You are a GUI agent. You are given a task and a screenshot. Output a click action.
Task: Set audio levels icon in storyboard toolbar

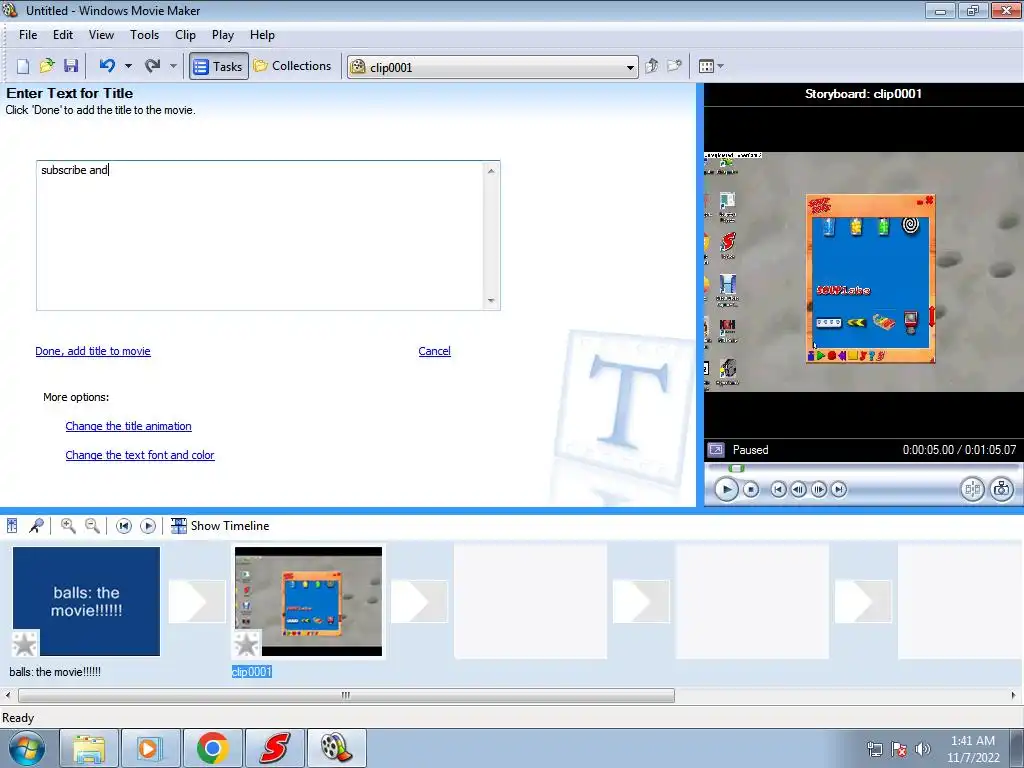[x=12, y=526]
